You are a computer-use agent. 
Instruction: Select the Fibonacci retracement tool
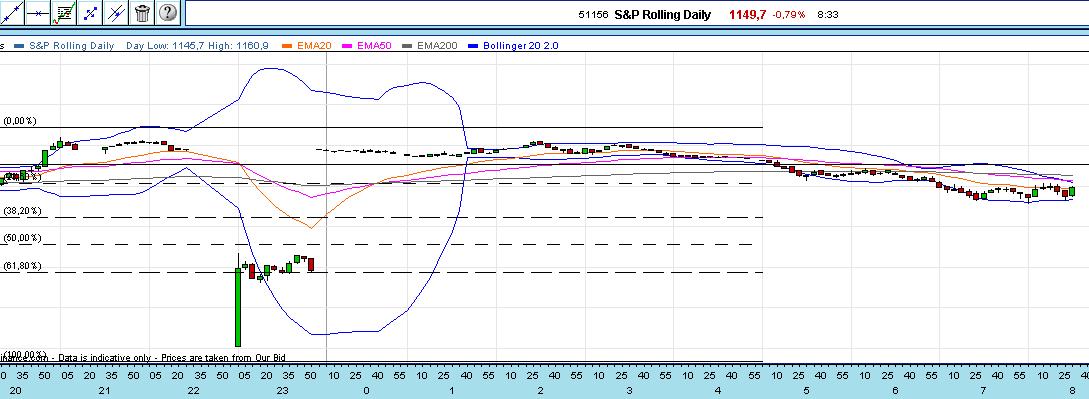point(65,12)
